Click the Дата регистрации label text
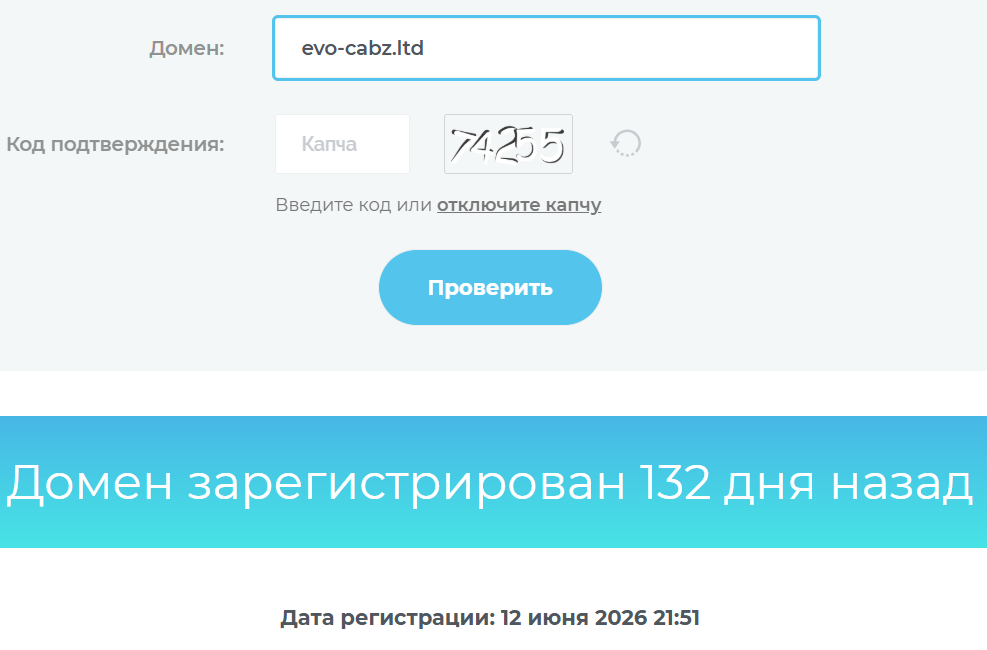The height and width of the screenshot is (650, 987). 387,618
